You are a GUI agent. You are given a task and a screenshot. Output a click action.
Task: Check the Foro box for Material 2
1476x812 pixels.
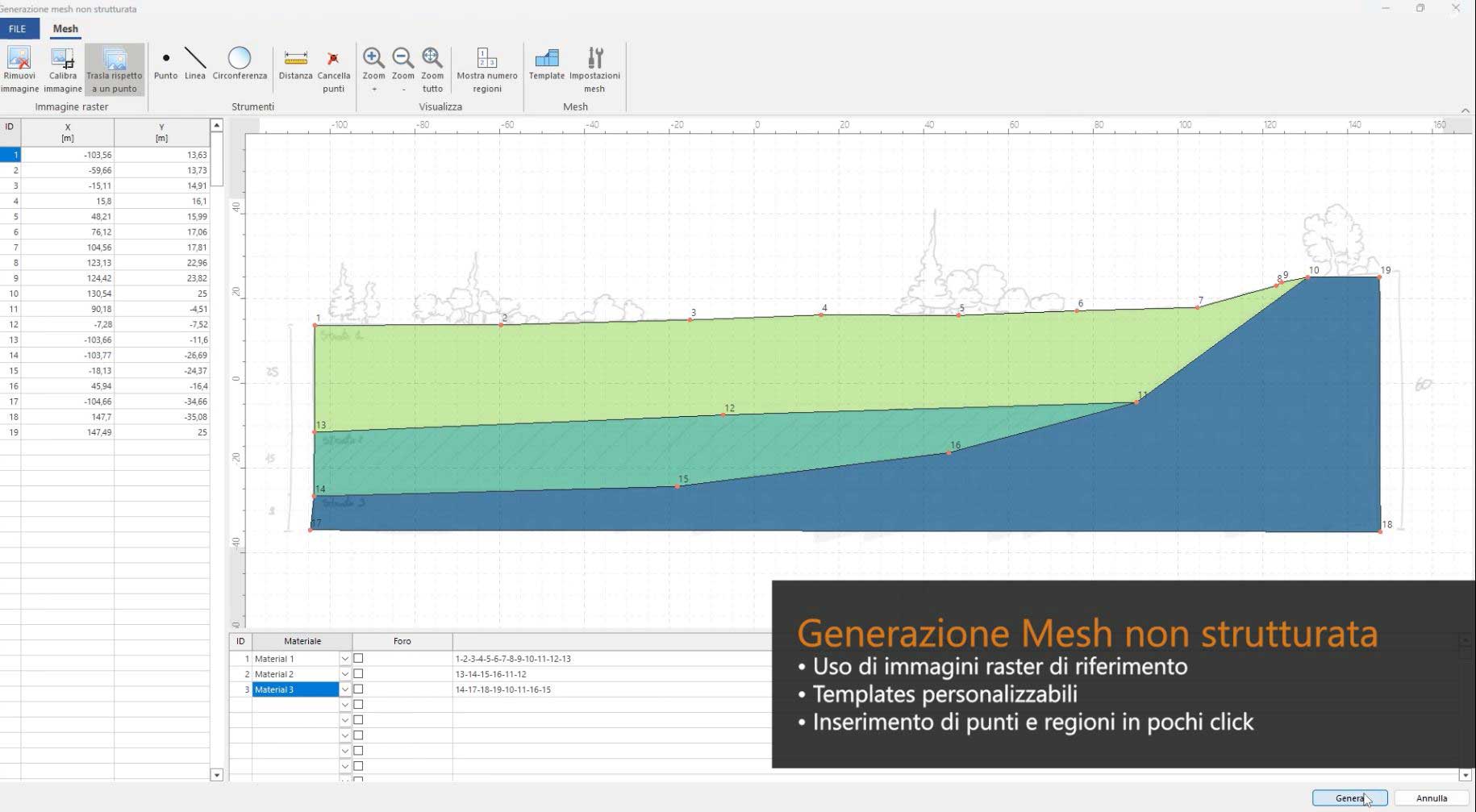coord(358,673)
